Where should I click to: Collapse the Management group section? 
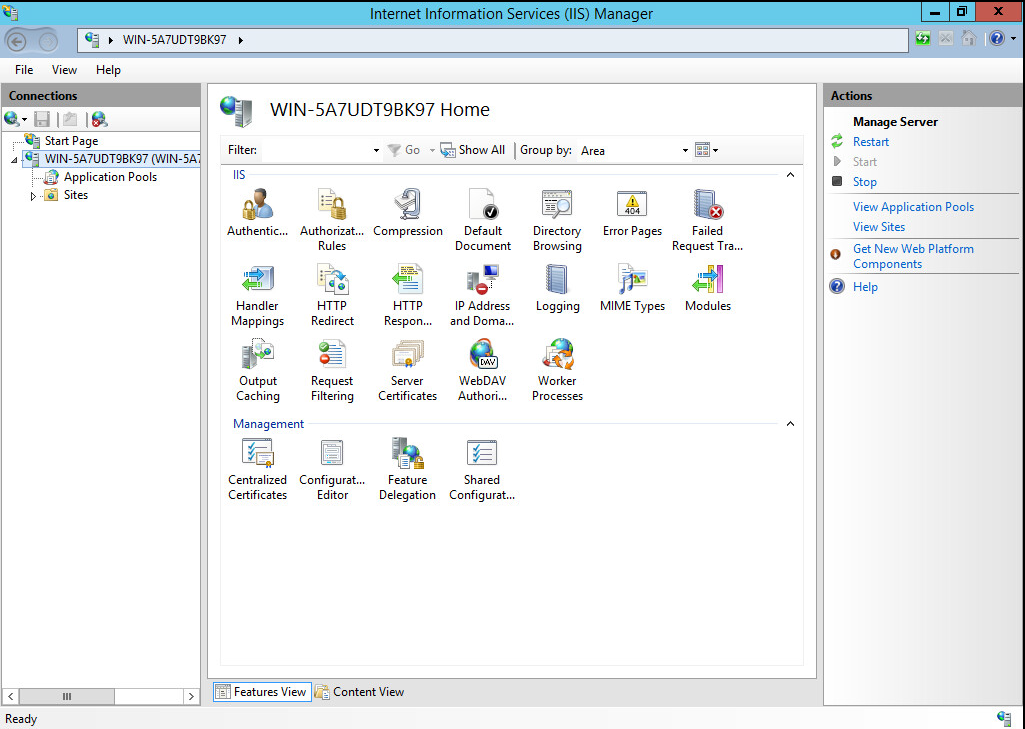[x=790, y=424]
